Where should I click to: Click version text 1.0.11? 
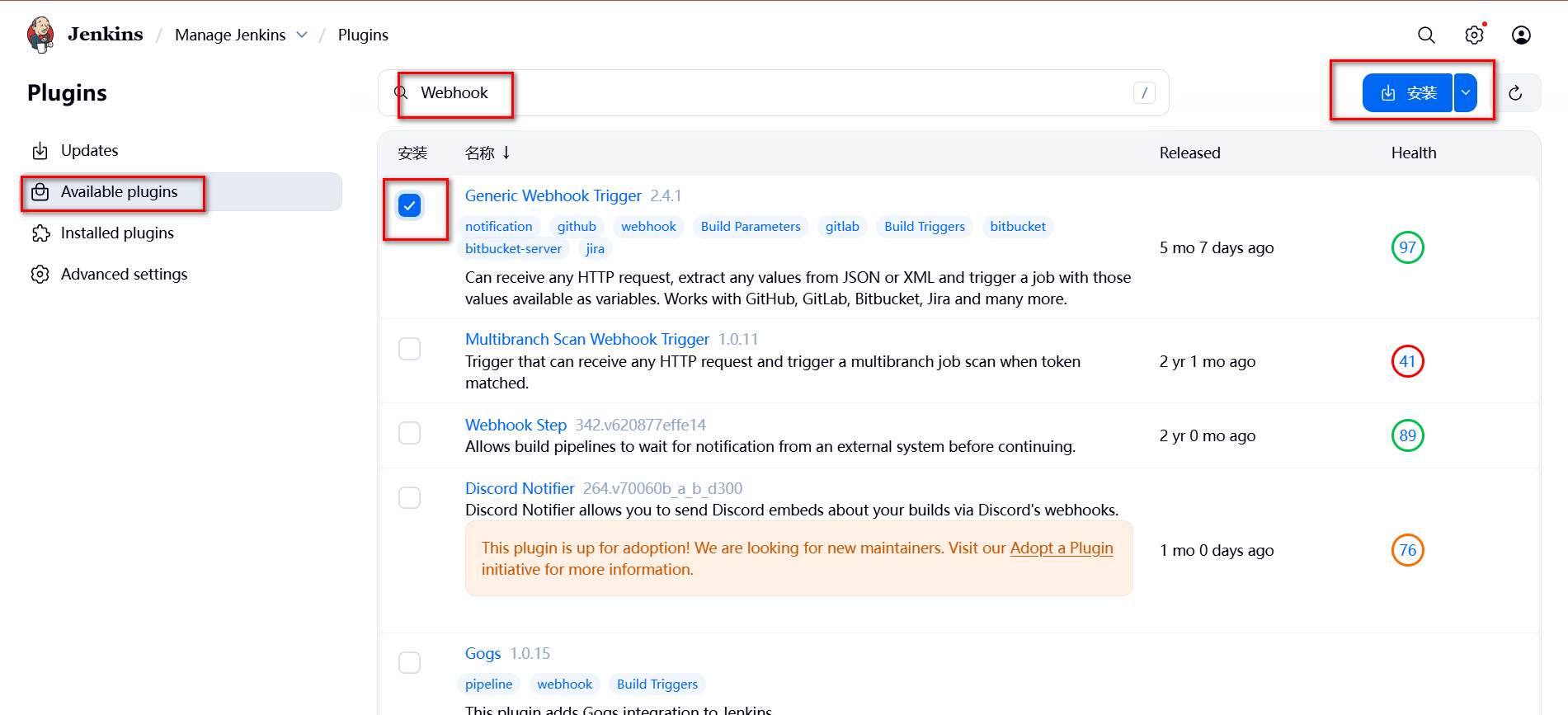738,339
